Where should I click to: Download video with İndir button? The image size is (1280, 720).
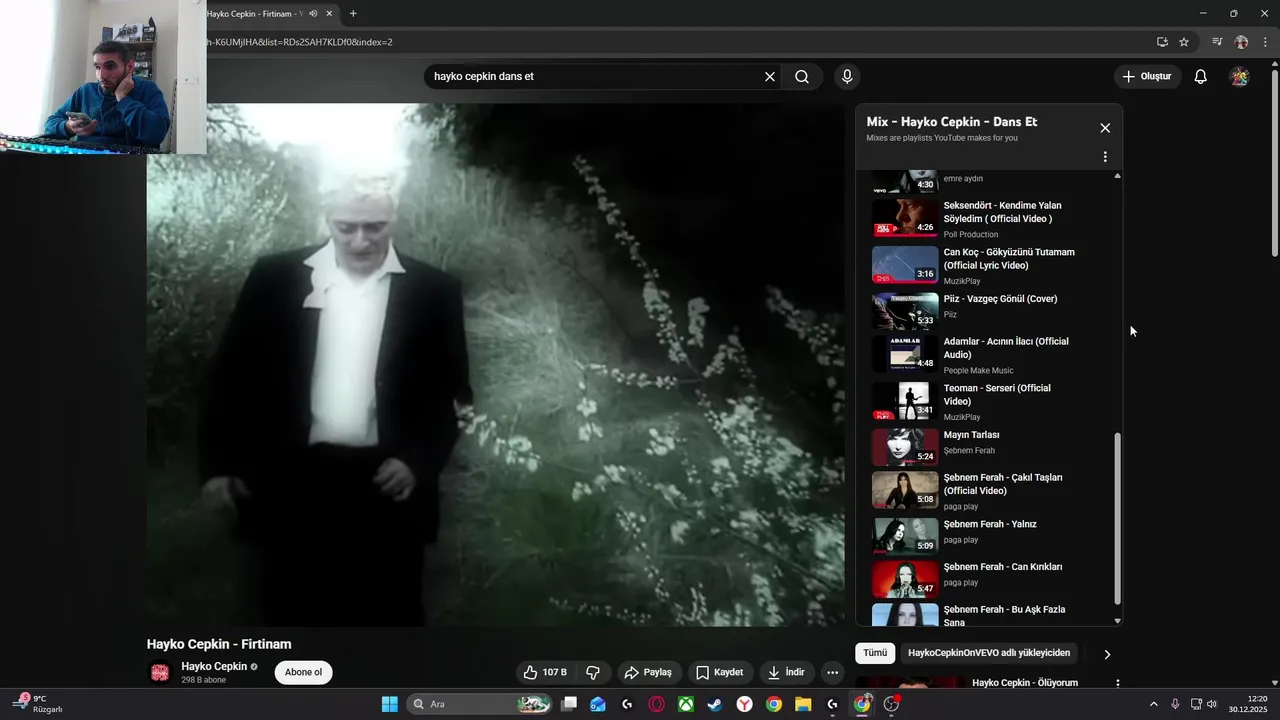786,673
